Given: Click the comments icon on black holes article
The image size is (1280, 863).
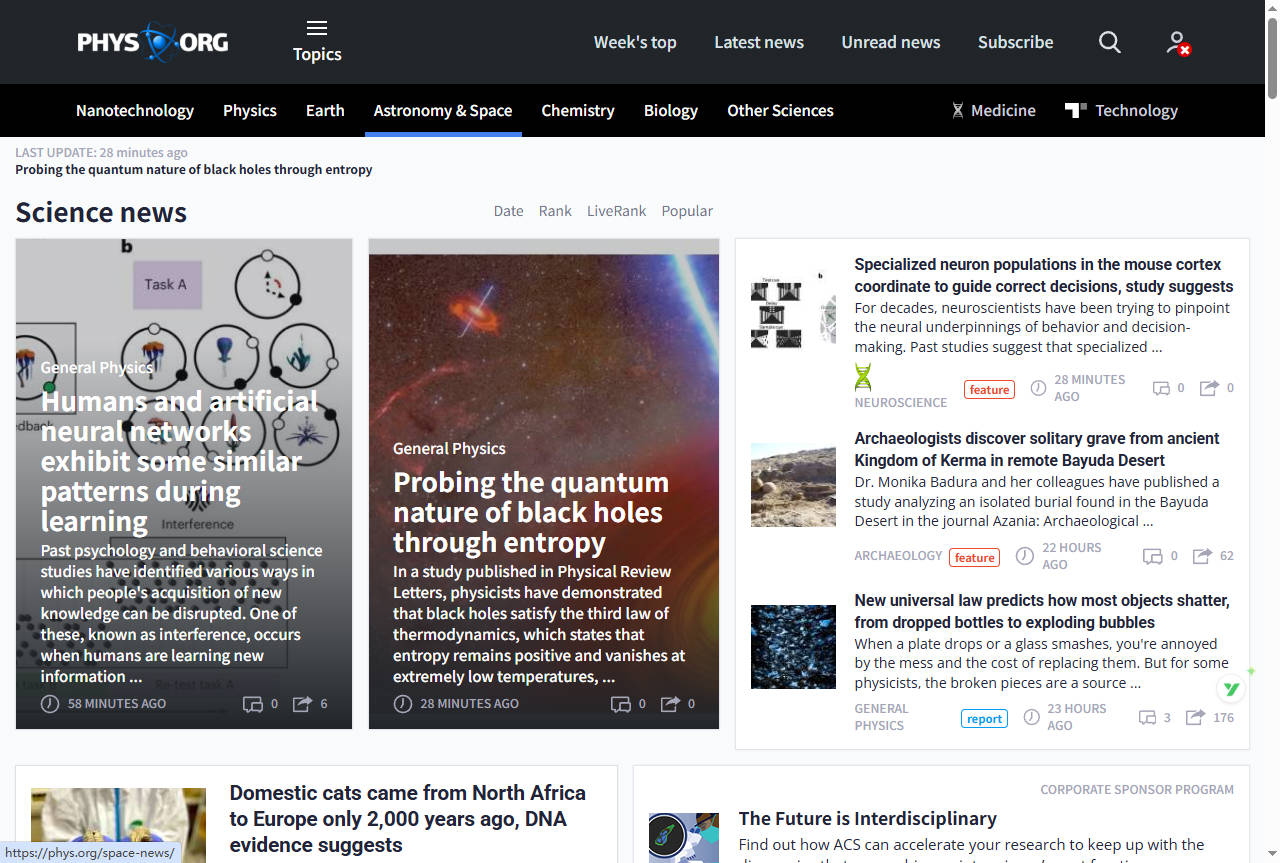Looking at the screenshot, I should coord(621,704).
